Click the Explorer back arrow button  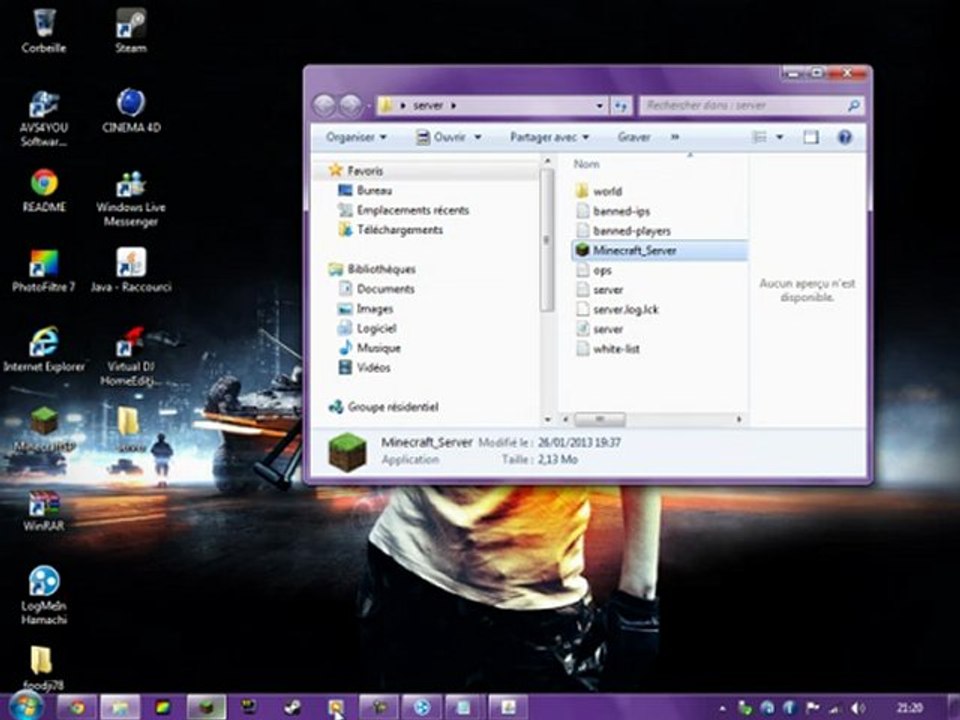[324, 105]
